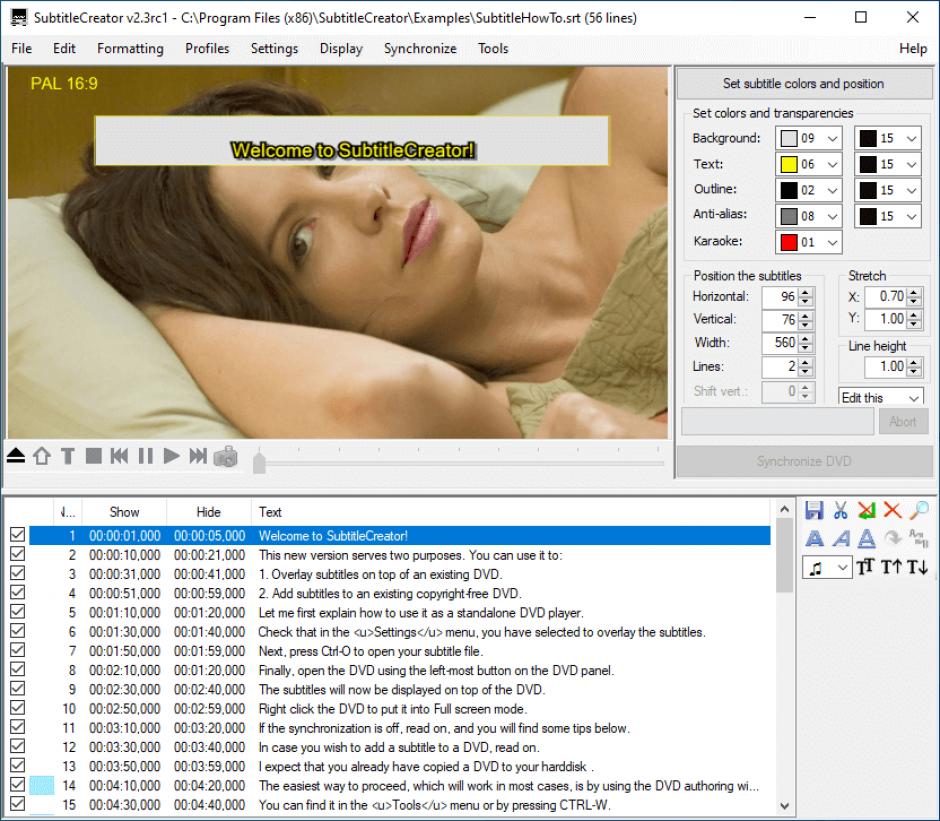
Task: Click the scissors cut icon
Action: click(x=840, y=510)
